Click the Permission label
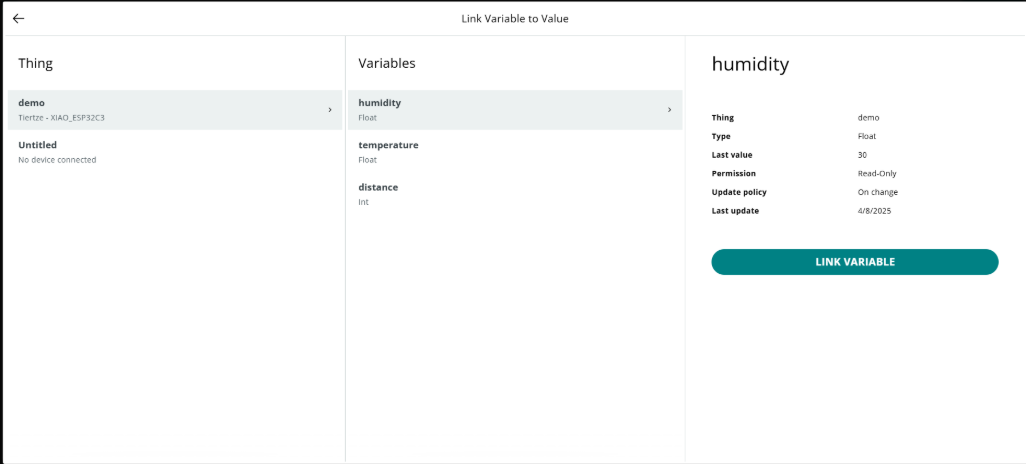This screenshot has height=464, width=1026. coord(734,173)
